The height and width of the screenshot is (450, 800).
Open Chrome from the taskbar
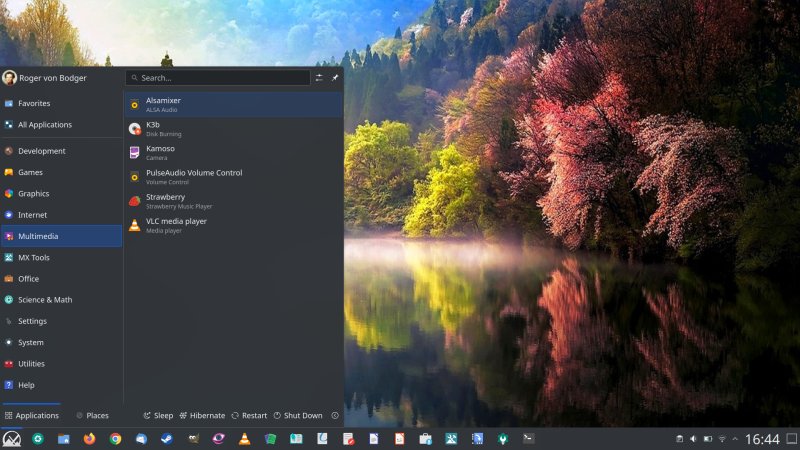point(115,438)
